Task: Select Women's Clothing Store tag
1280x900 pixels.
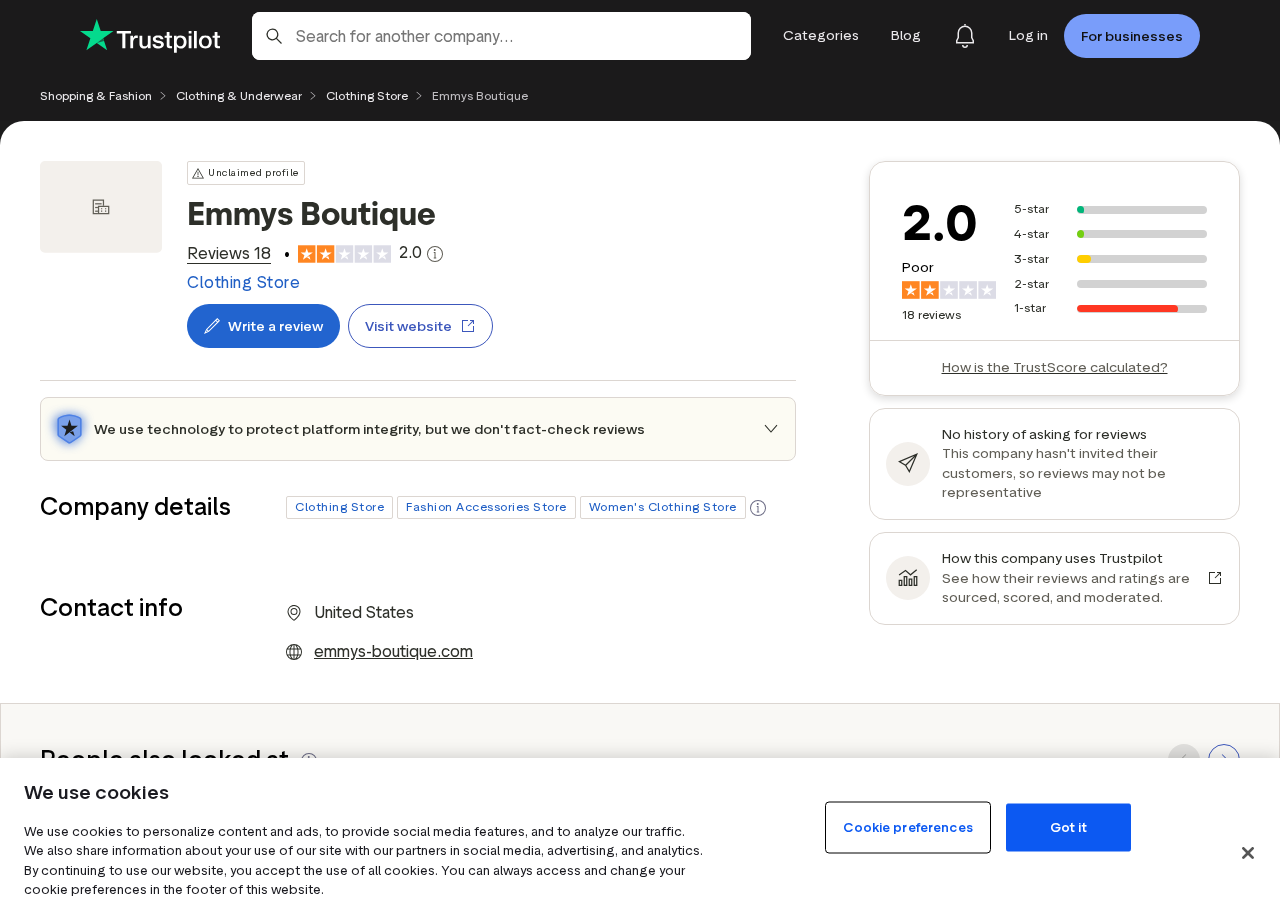Action: point(663,508)
